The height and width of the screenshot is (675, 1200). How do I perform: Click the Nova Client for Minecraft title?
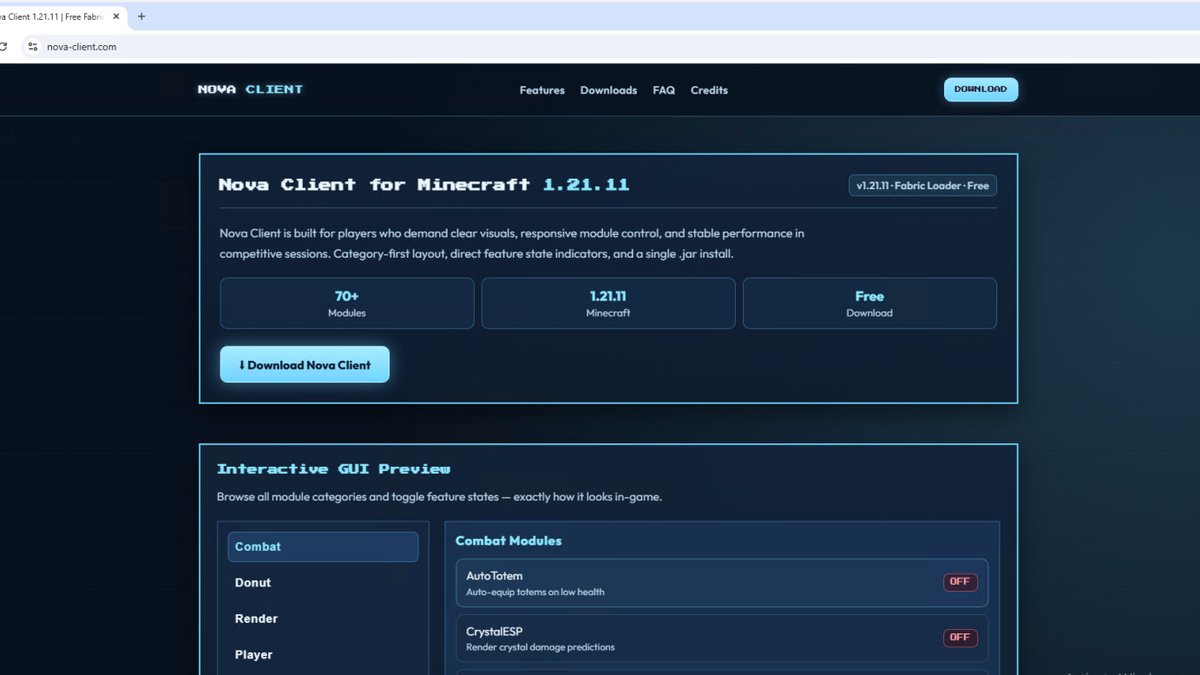(x=424, y=185)
